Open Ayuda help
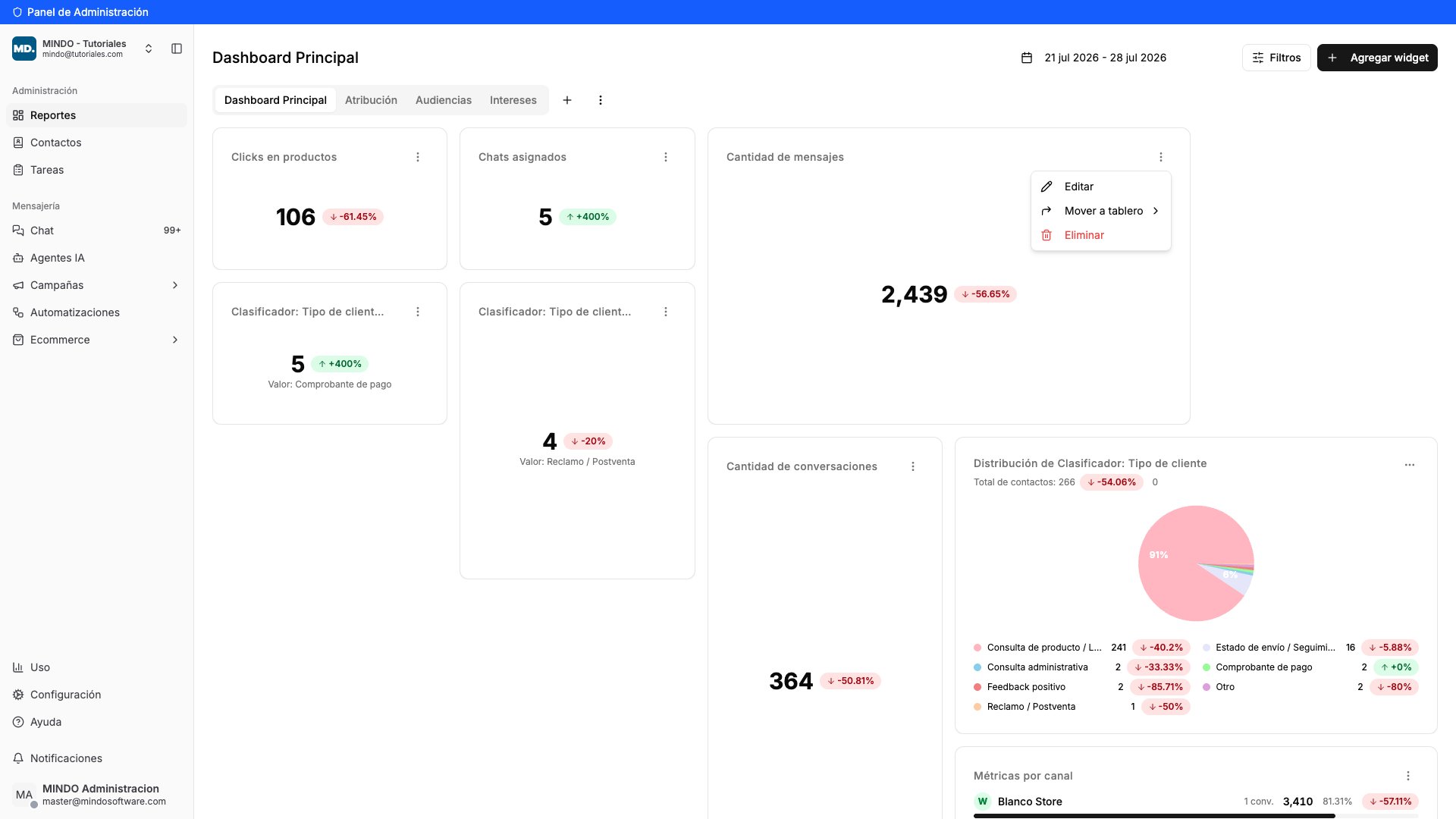 coord(96,722)
